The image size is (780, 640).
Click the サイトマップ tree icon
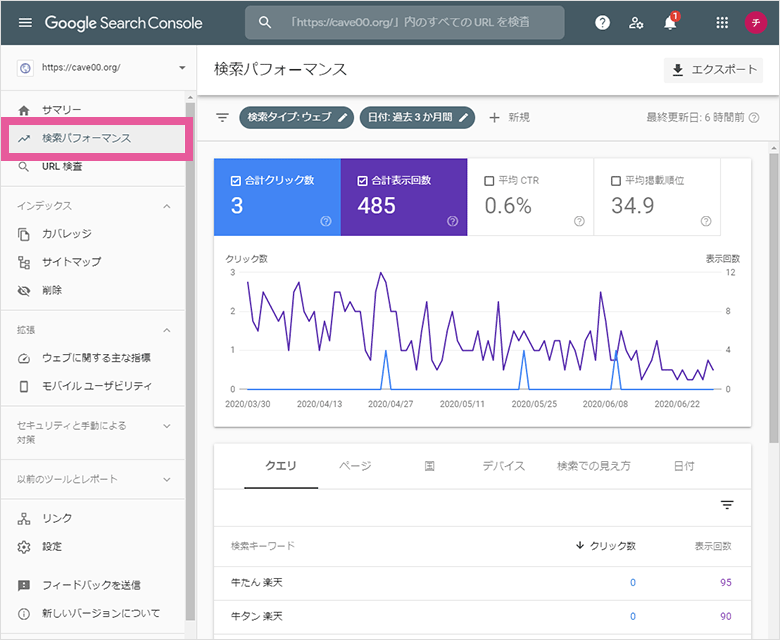click(24, 263)
